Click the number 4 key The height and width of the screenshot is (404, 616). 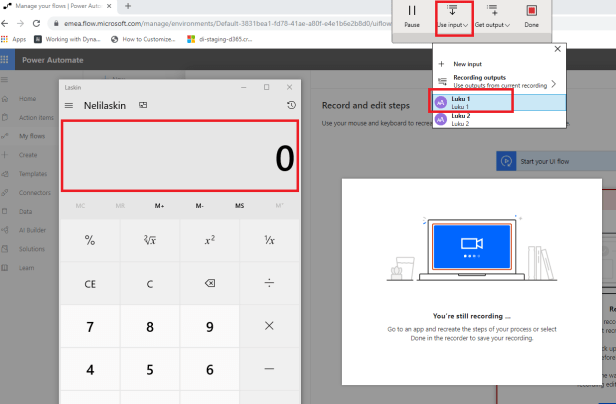pyautogui.click(x=90, y=369)
